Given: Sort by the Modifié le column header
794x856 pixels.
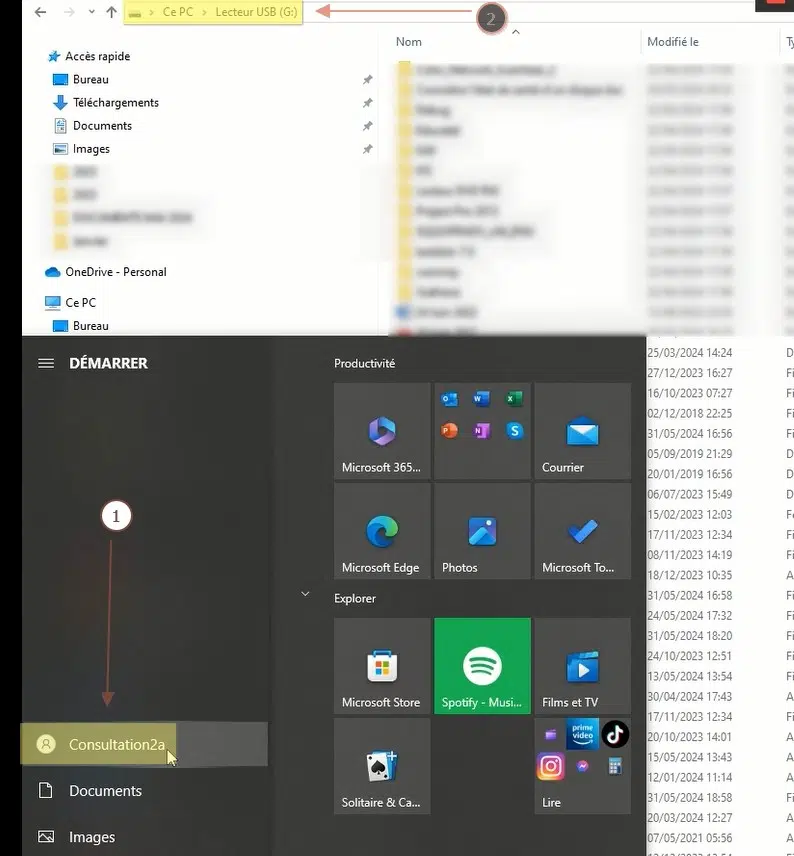Looking at the screenshot, I should click(673, 42).
